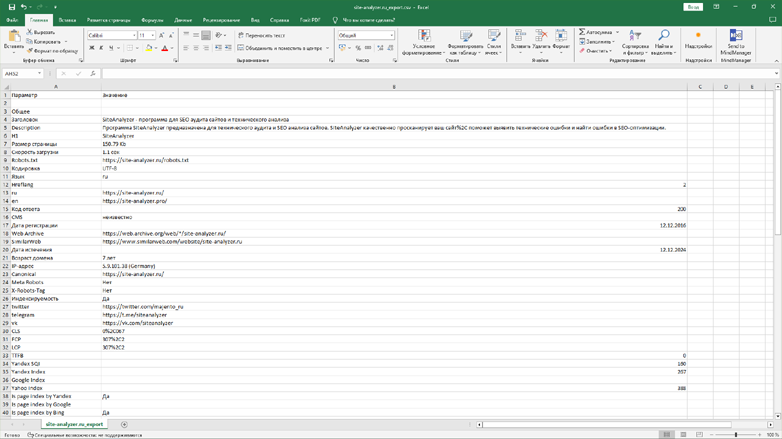782x439 pixels.
Task: Click the formula bar input field
Action: tap(439, 73)
